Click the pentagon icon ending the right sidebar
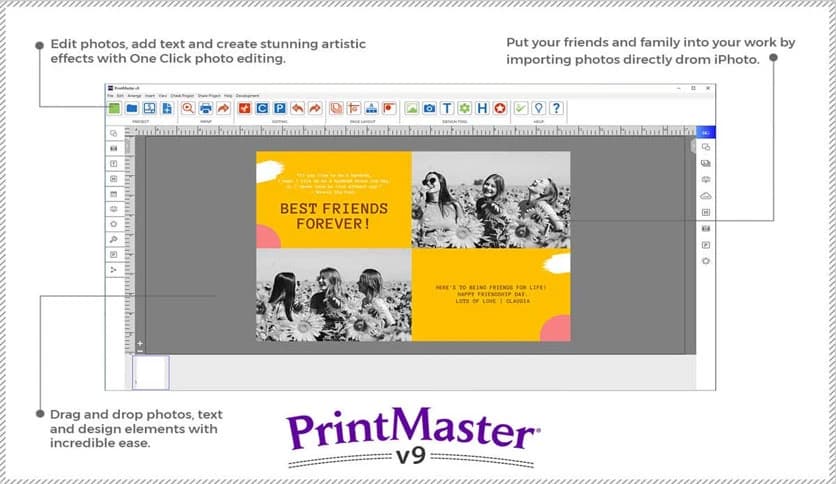This screenshot has width=836, height=484. 706,261
